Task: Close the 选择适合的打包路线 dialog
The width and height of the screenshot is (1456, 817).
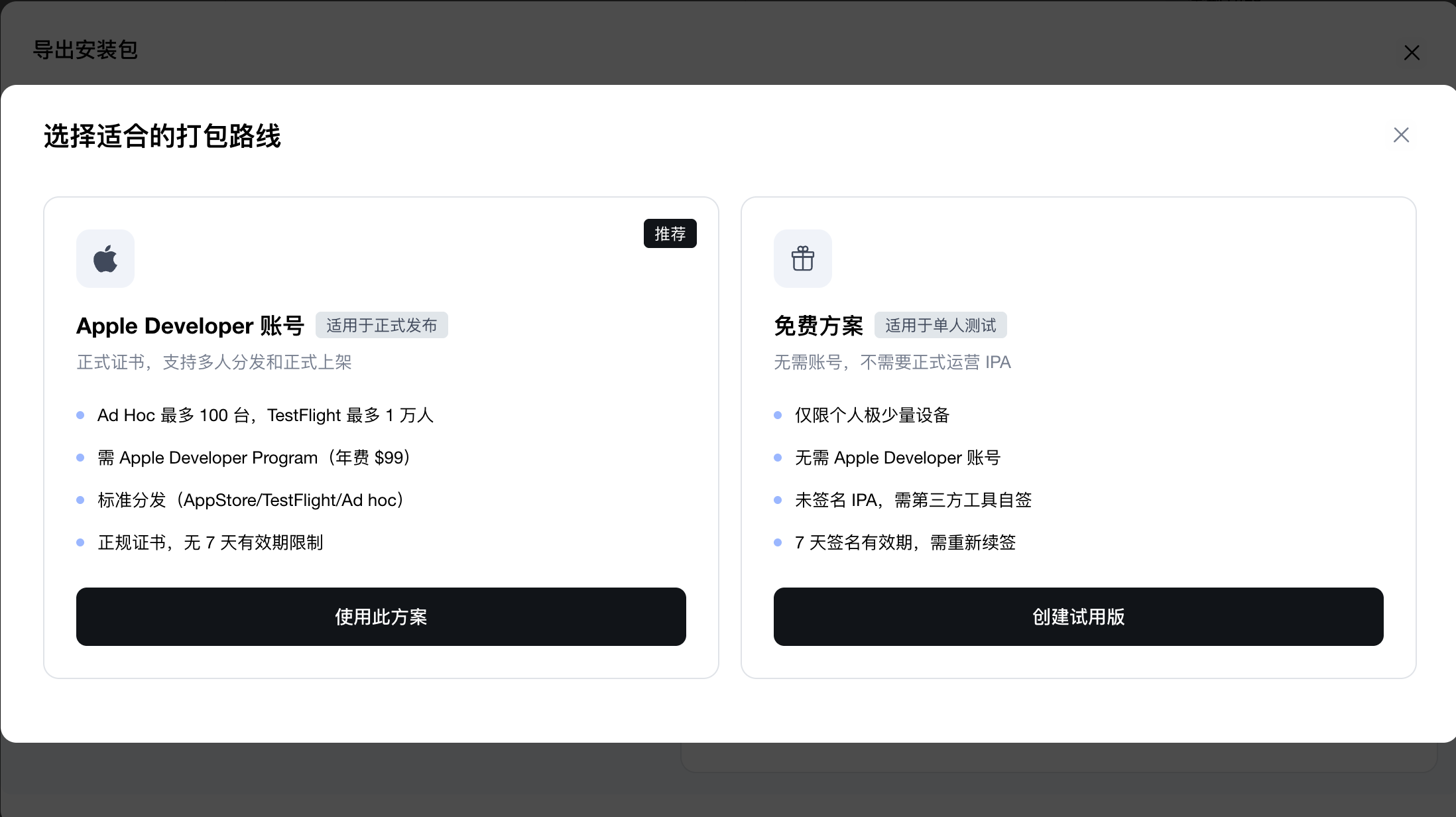Action: 1401,135
